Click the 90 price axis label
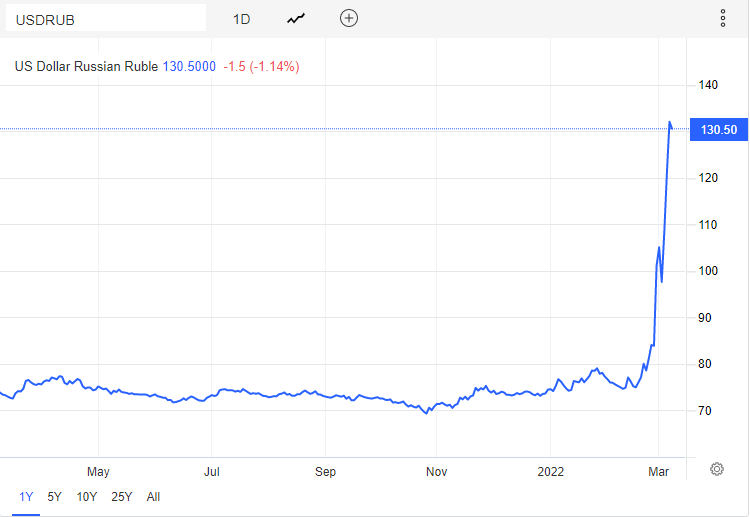 tap(705, 318)
